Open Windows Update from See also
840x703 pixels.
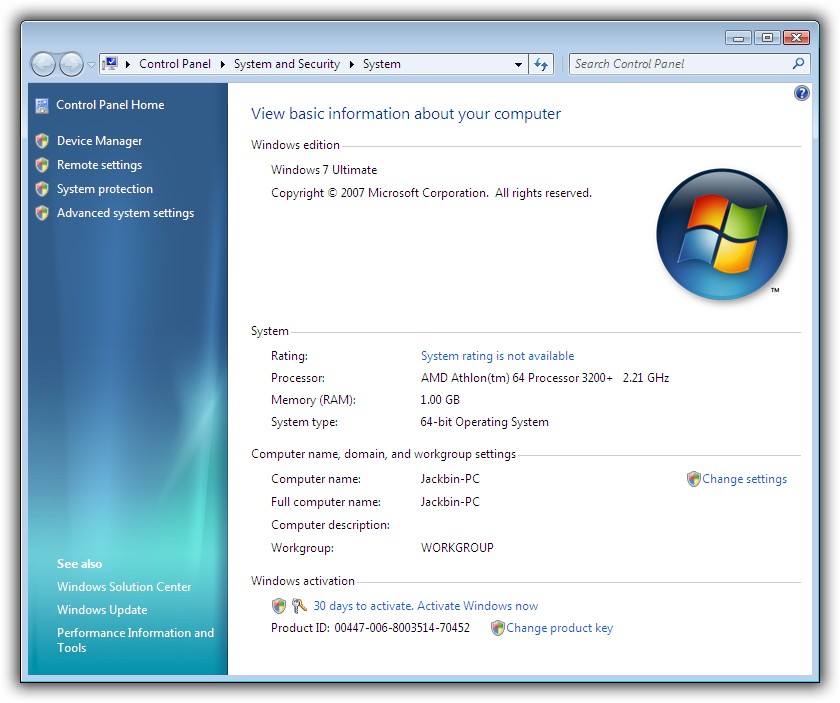[102, 609]
